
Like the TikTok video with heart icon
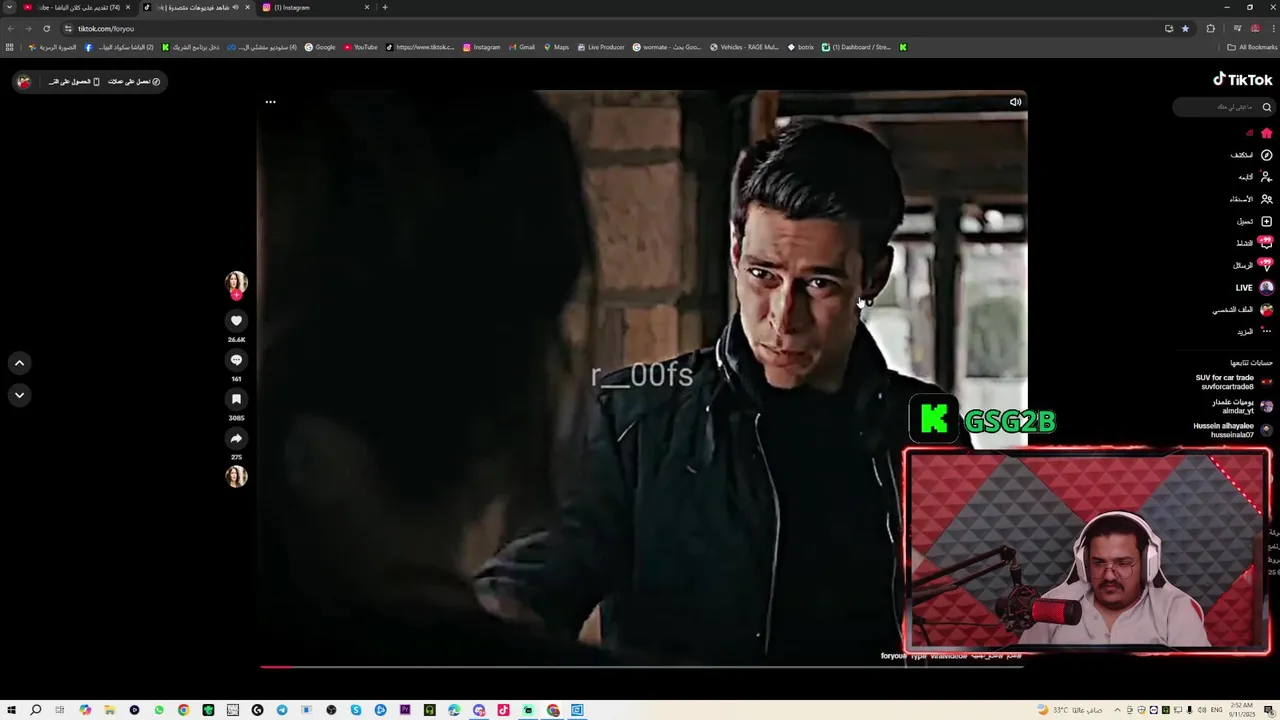236,321
